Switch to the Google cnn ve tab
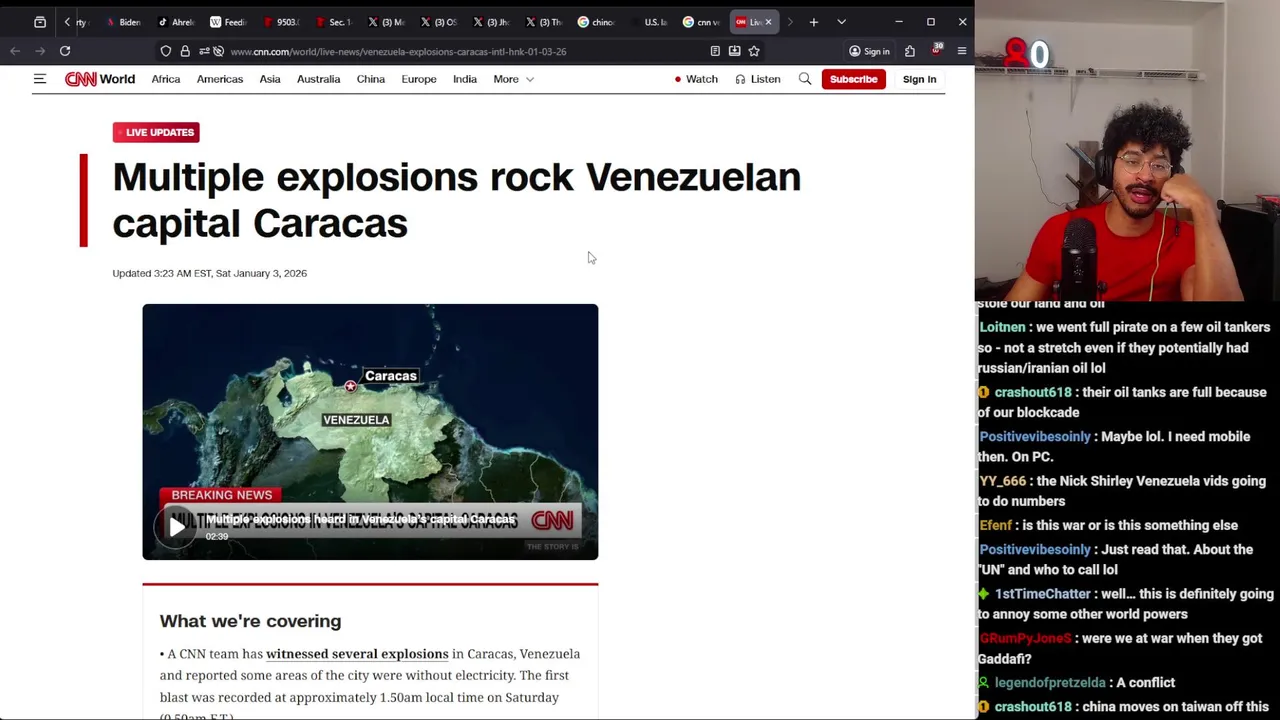Viewport: 1280px width, 720px height. [x=702, y=22]
